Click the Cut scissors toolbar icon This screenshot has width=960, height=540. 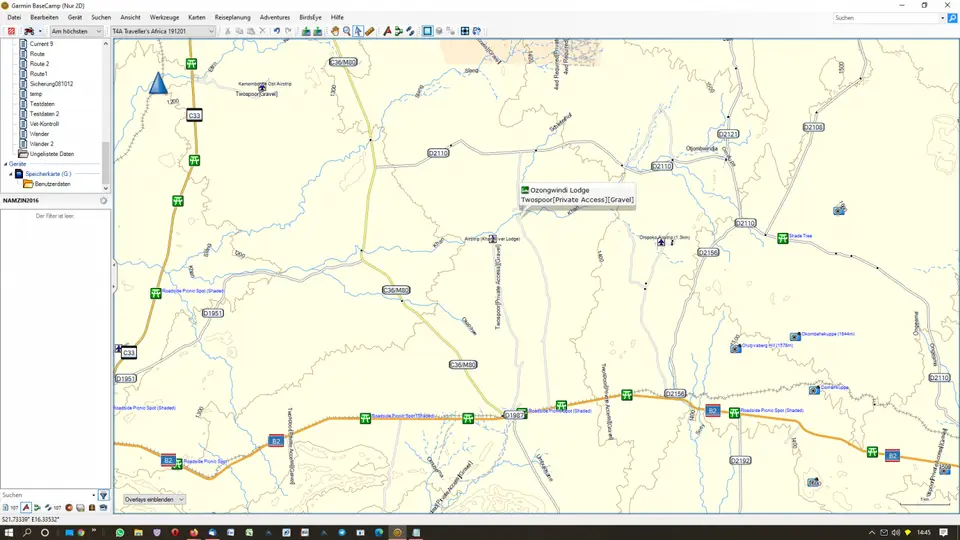coord(228,31)
